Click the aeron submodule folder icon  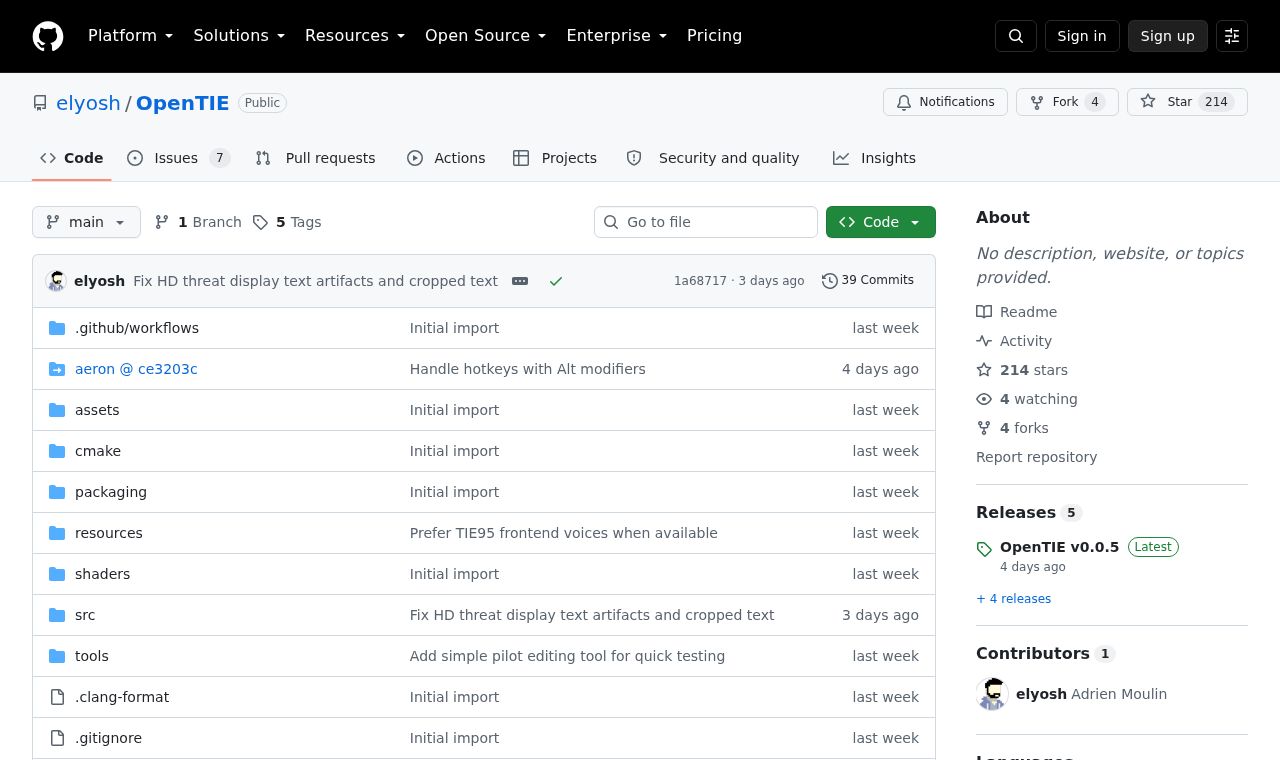click(x=57, y=369)
